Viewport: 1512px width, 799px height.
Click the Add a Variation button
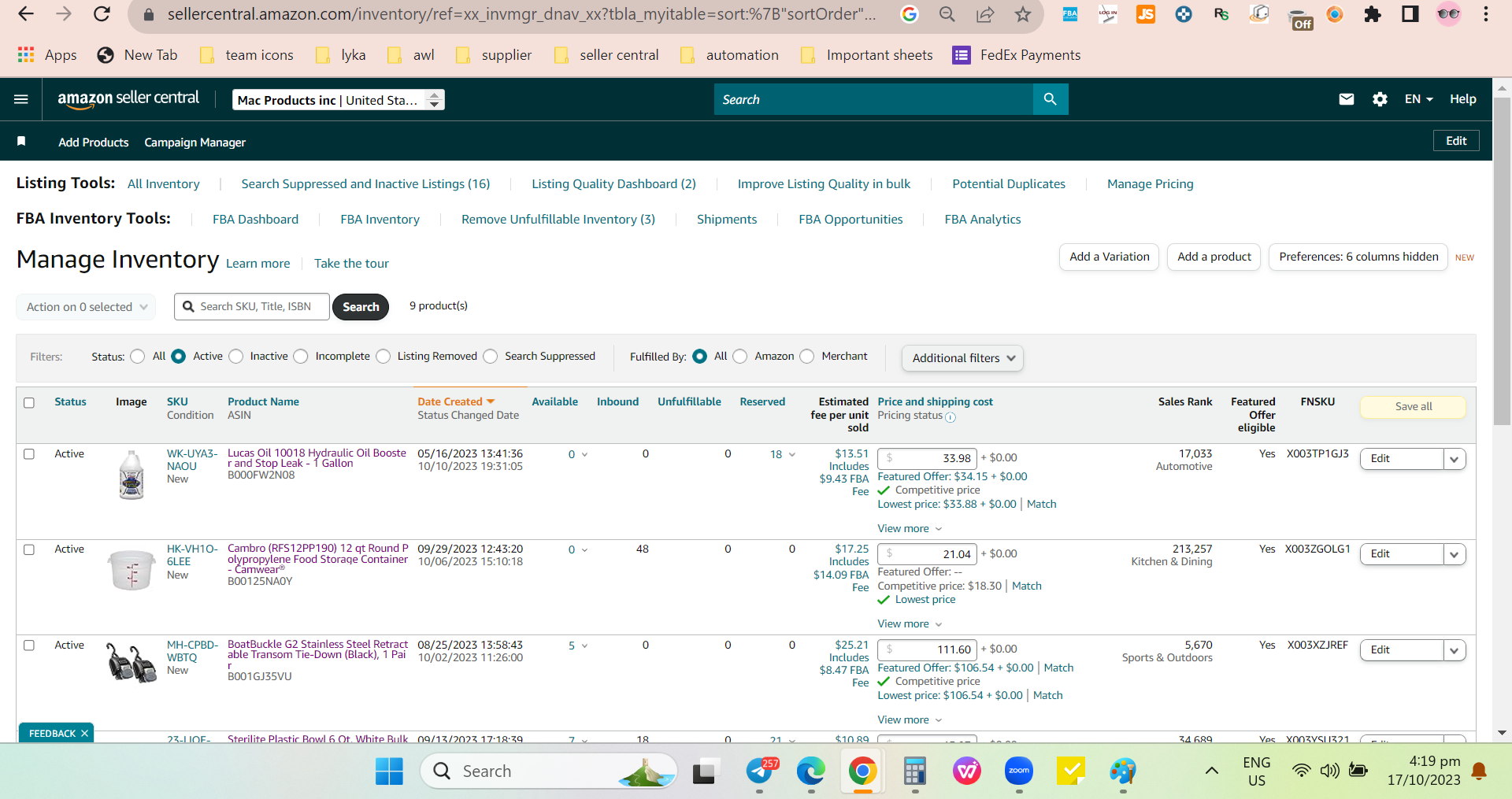(x=1109, y=257)
